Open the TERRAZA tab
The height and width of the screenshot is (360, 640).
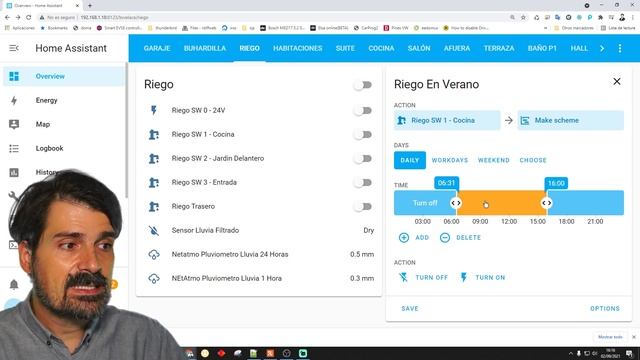point(499,48)
